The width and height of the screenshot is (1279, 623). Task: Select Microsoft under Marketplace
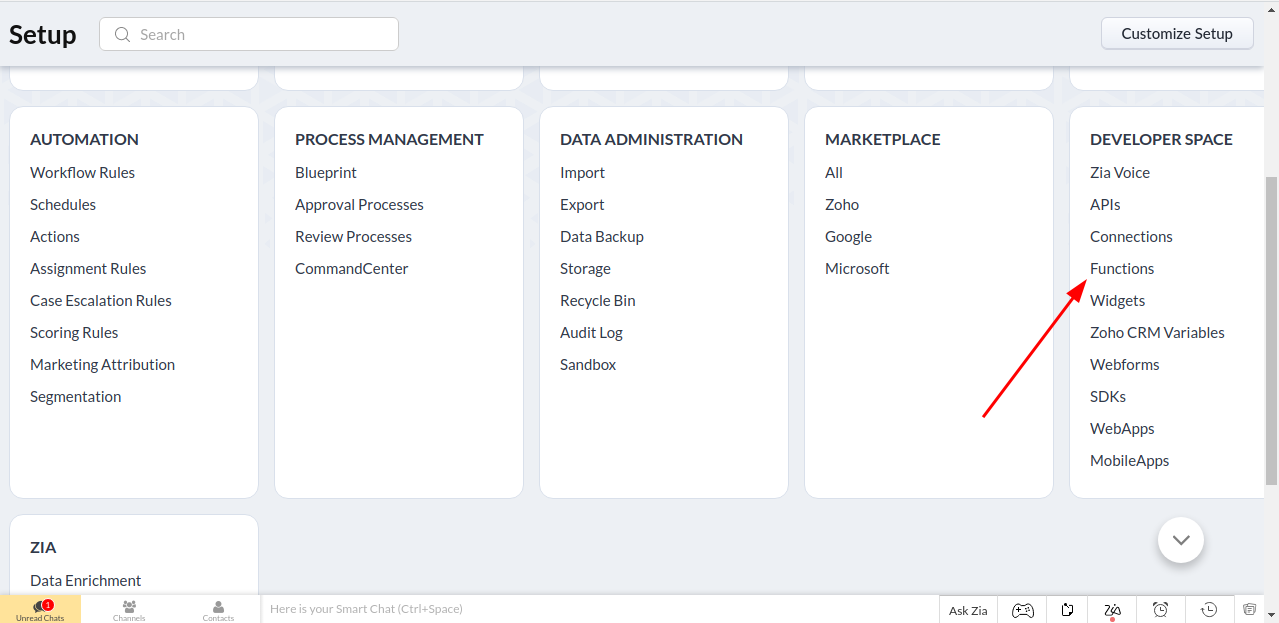tap(857, 268)
